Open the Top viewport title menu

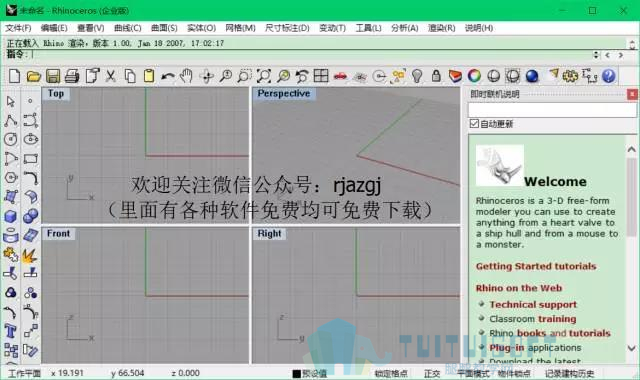[56, 93]
